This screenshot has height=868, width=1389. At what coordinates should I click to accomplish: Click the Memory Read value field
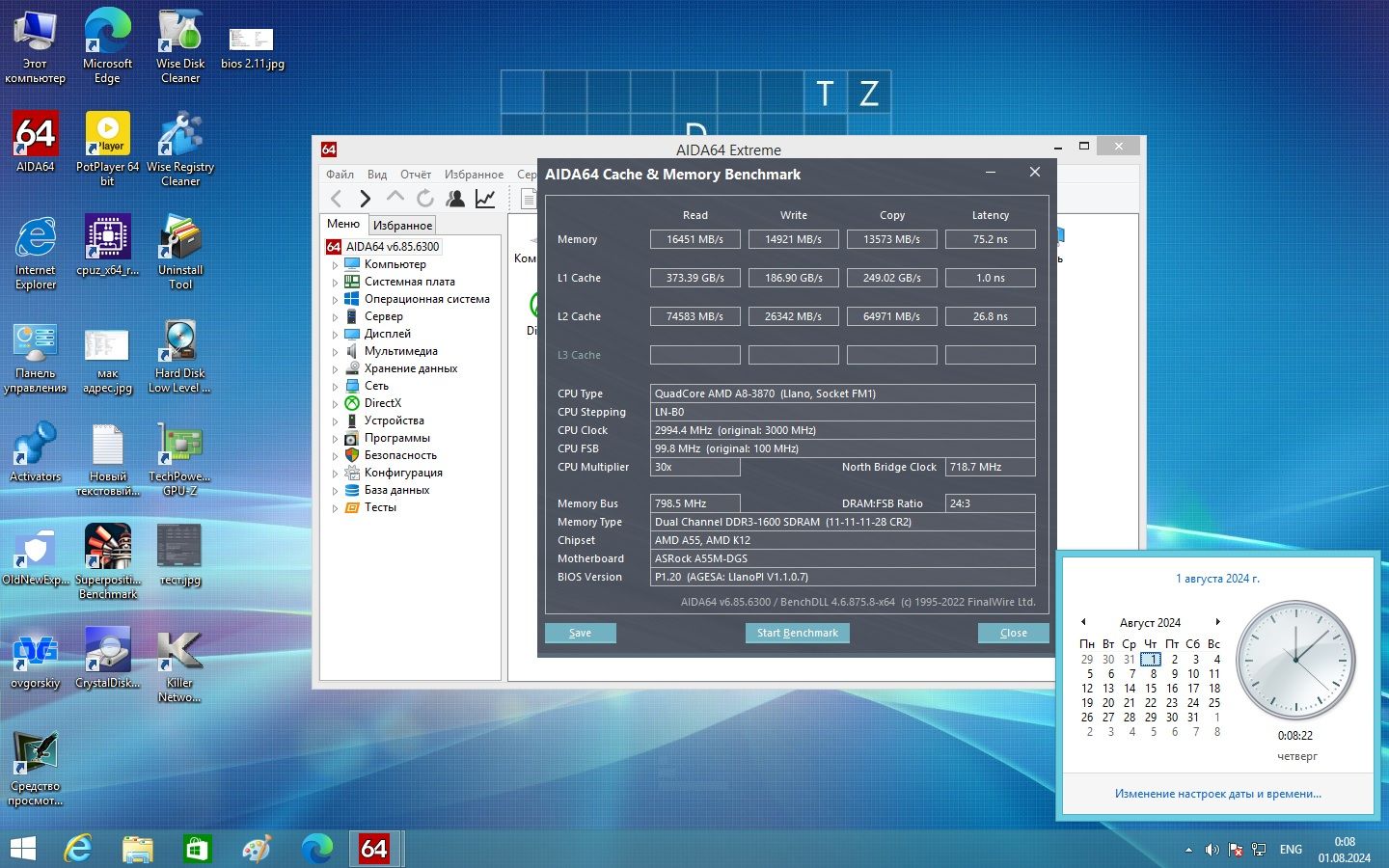tap(694, 239)
